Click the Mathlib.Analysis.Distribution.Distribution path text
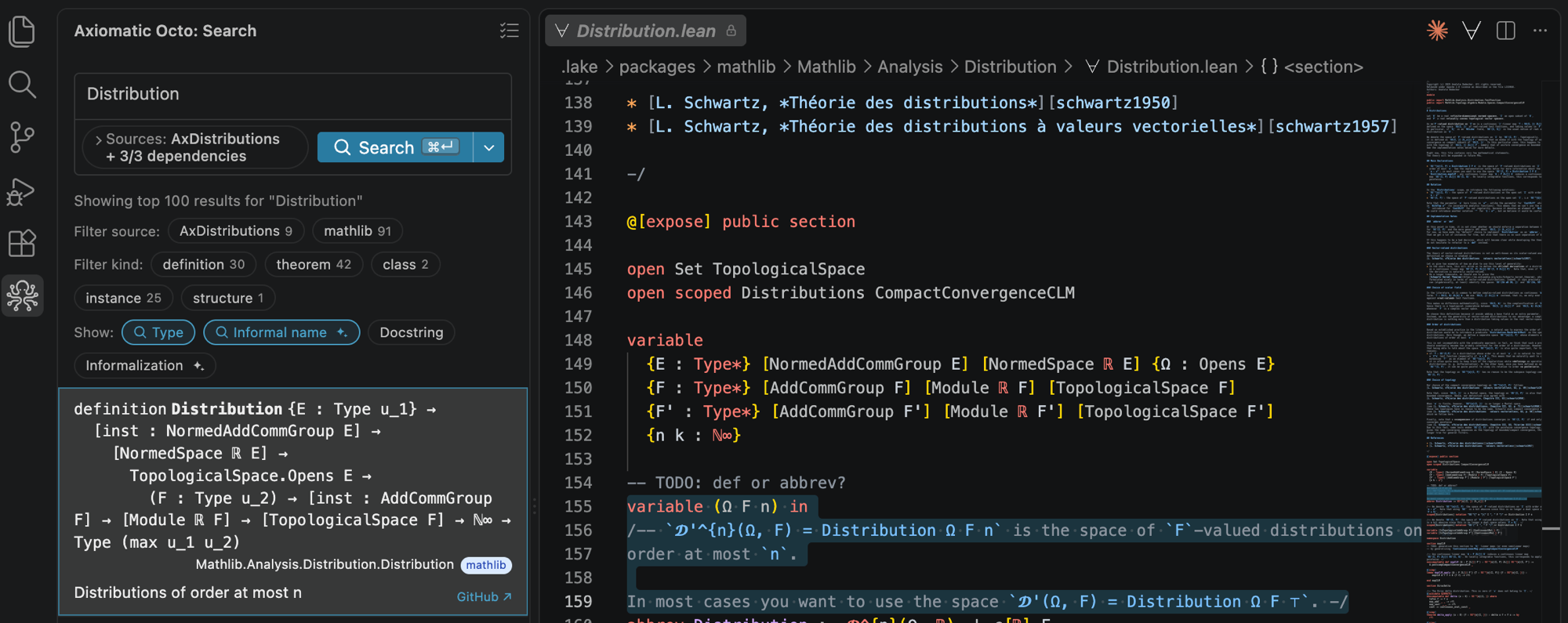 325,564
